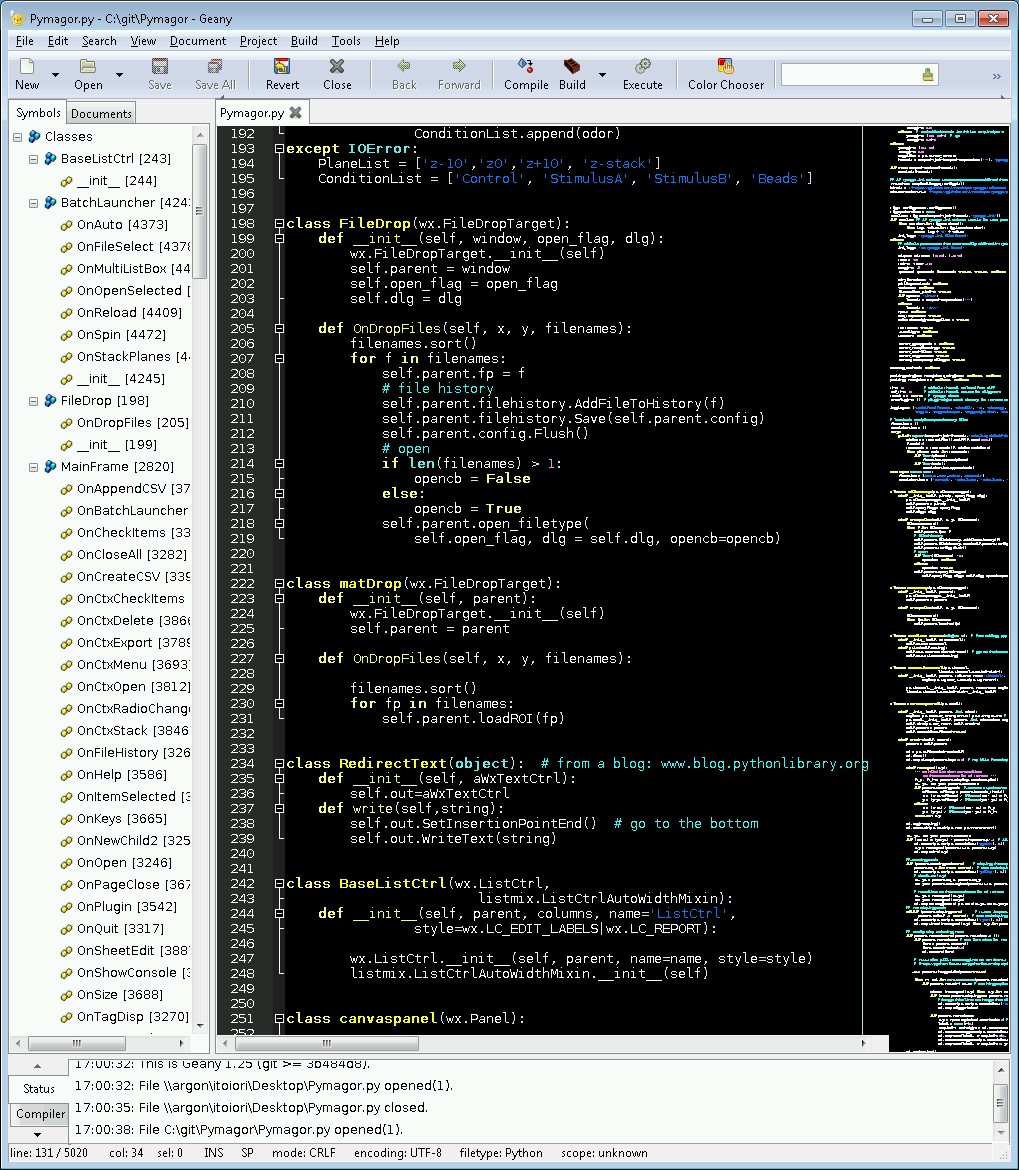The image size is (1019, 1170).
Task: Click the Revert toolbar icon
Action: click(x=282, y=66)
